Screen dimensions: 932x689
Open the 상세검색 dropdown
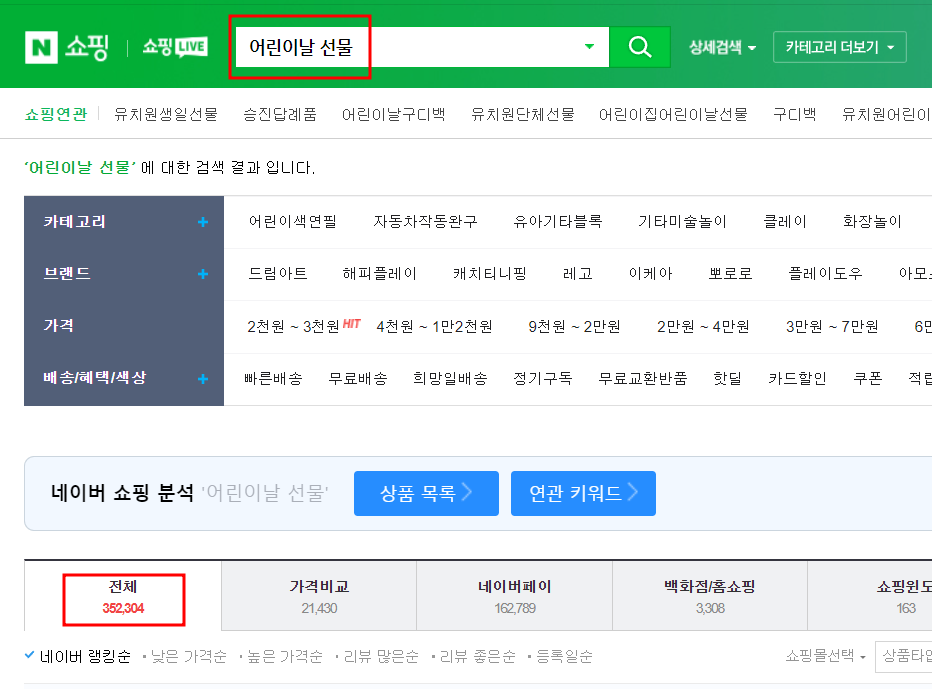[x=722, y=47]
